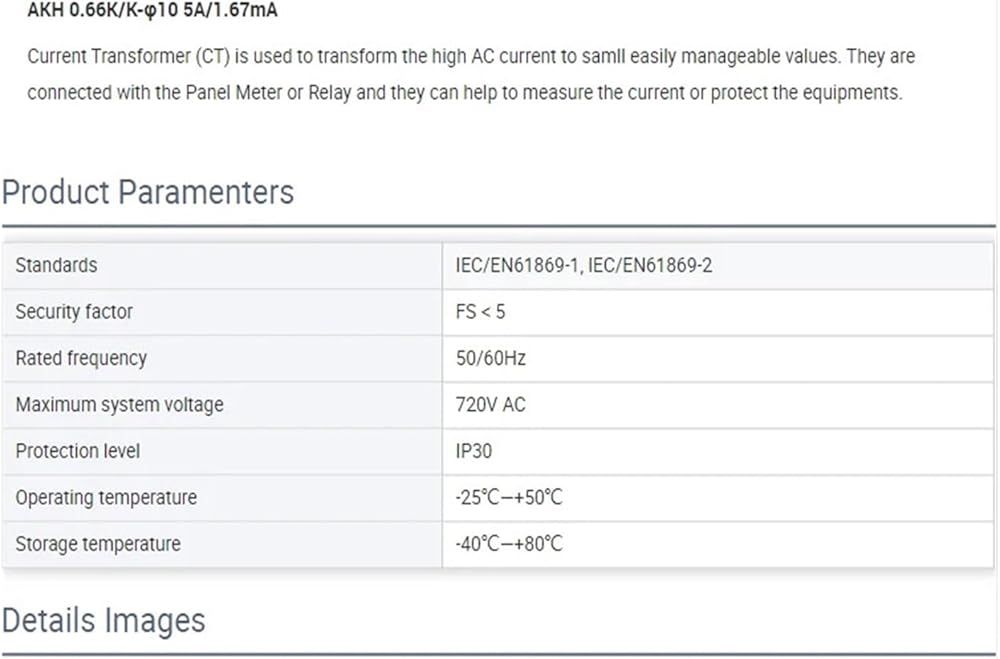Select the 50/60Hz value cell

(490, 358)
